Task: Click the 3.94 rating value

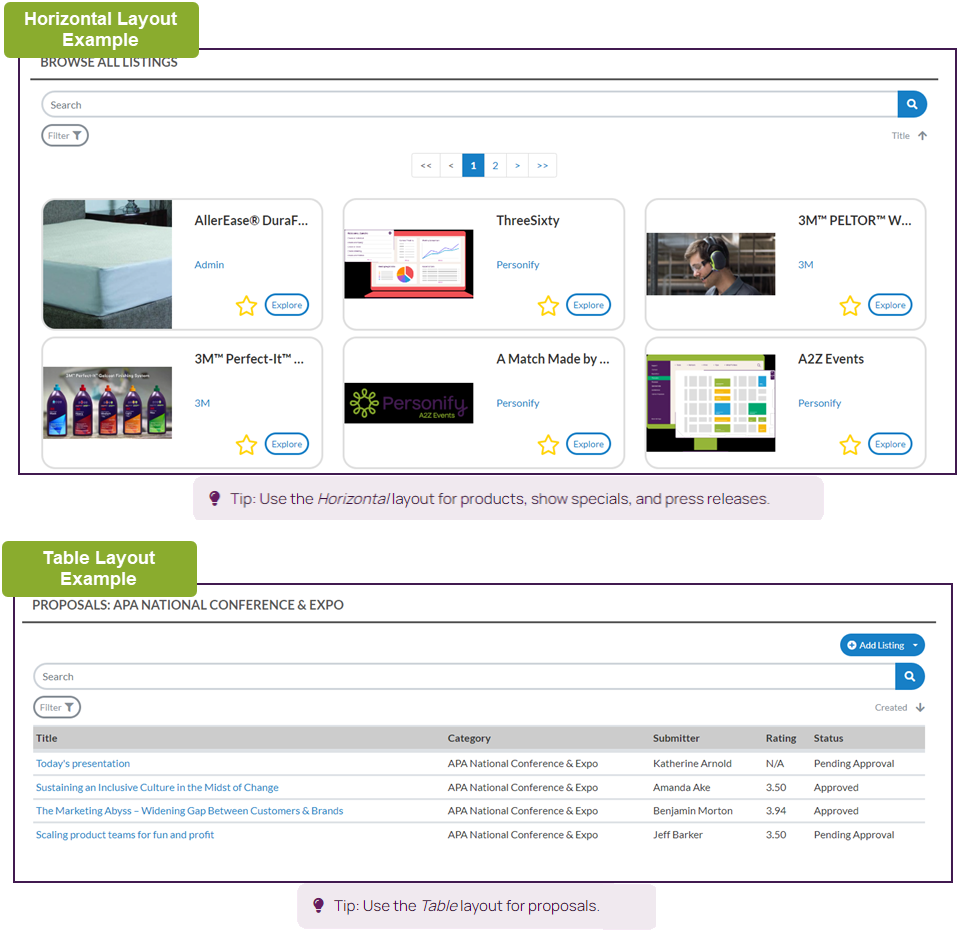Action: click(x=776, y=811)
